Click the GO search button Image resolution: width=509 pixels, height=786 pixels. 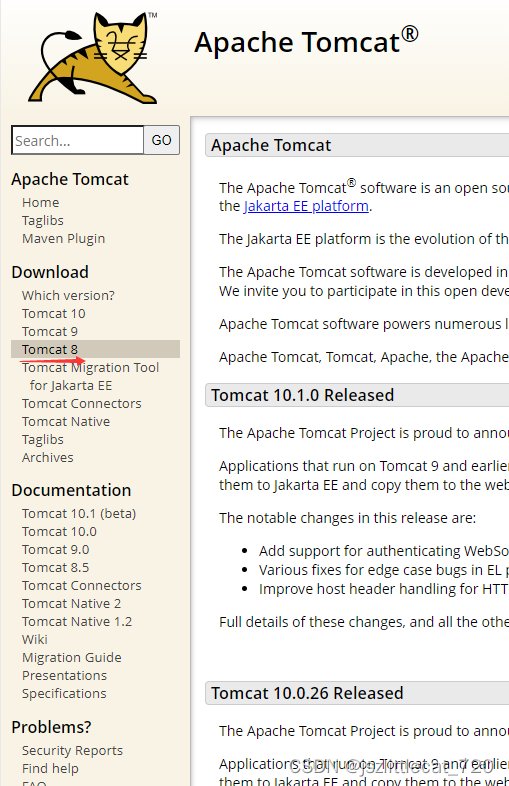pyautogui.click(x=161, y=140)
